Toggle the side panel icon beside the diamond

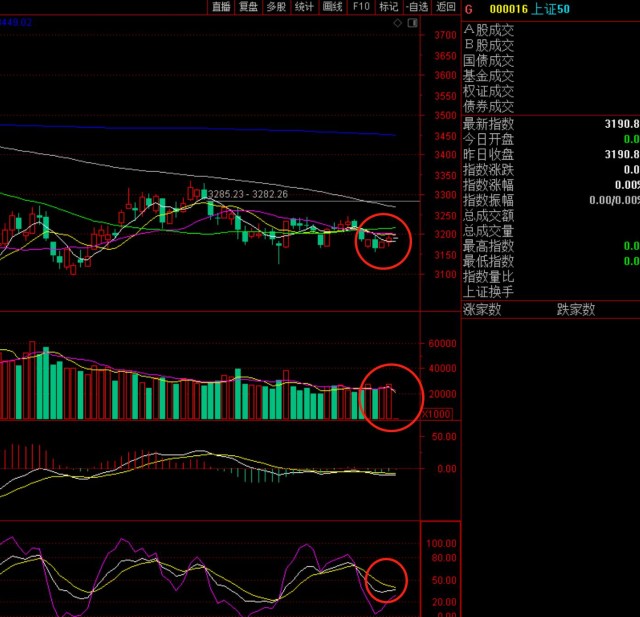413,21
